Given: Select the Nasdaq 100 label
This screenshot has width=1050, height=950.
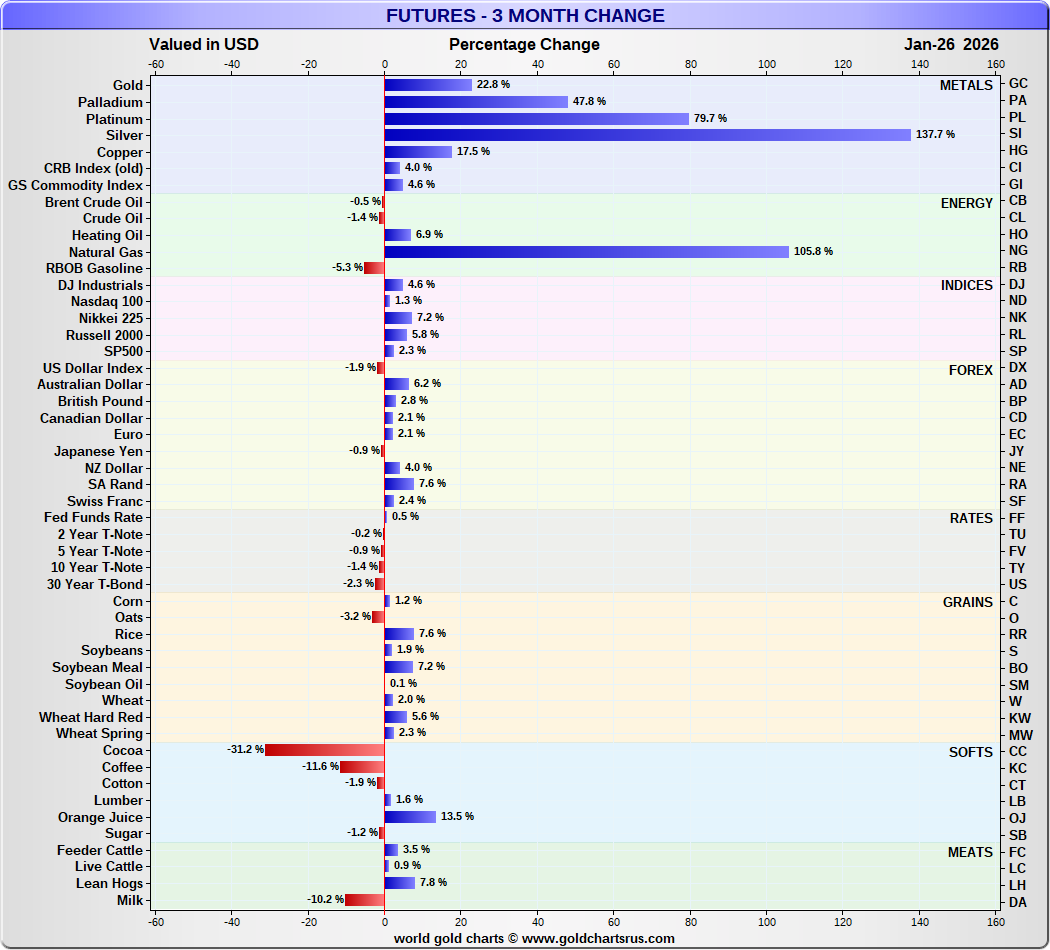Looking at the screenshot, I should [107, 301].
